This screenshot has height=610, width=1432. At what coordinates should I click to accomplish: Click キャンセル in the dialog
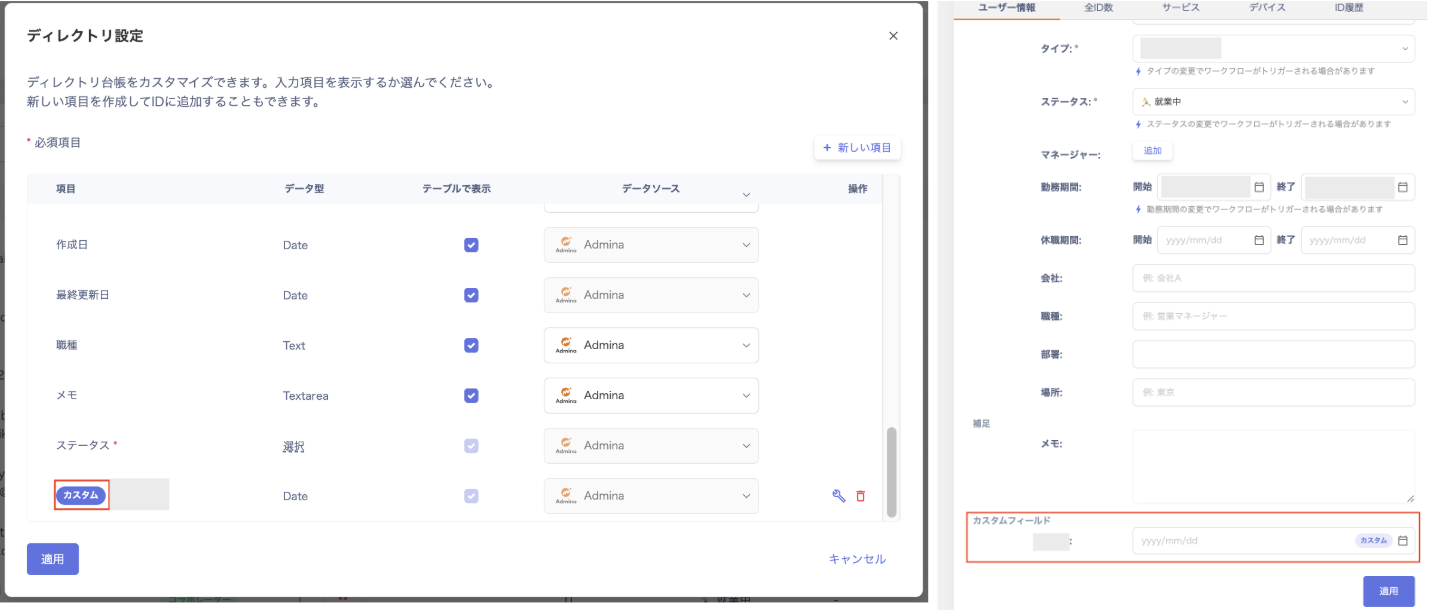[857, 559]
